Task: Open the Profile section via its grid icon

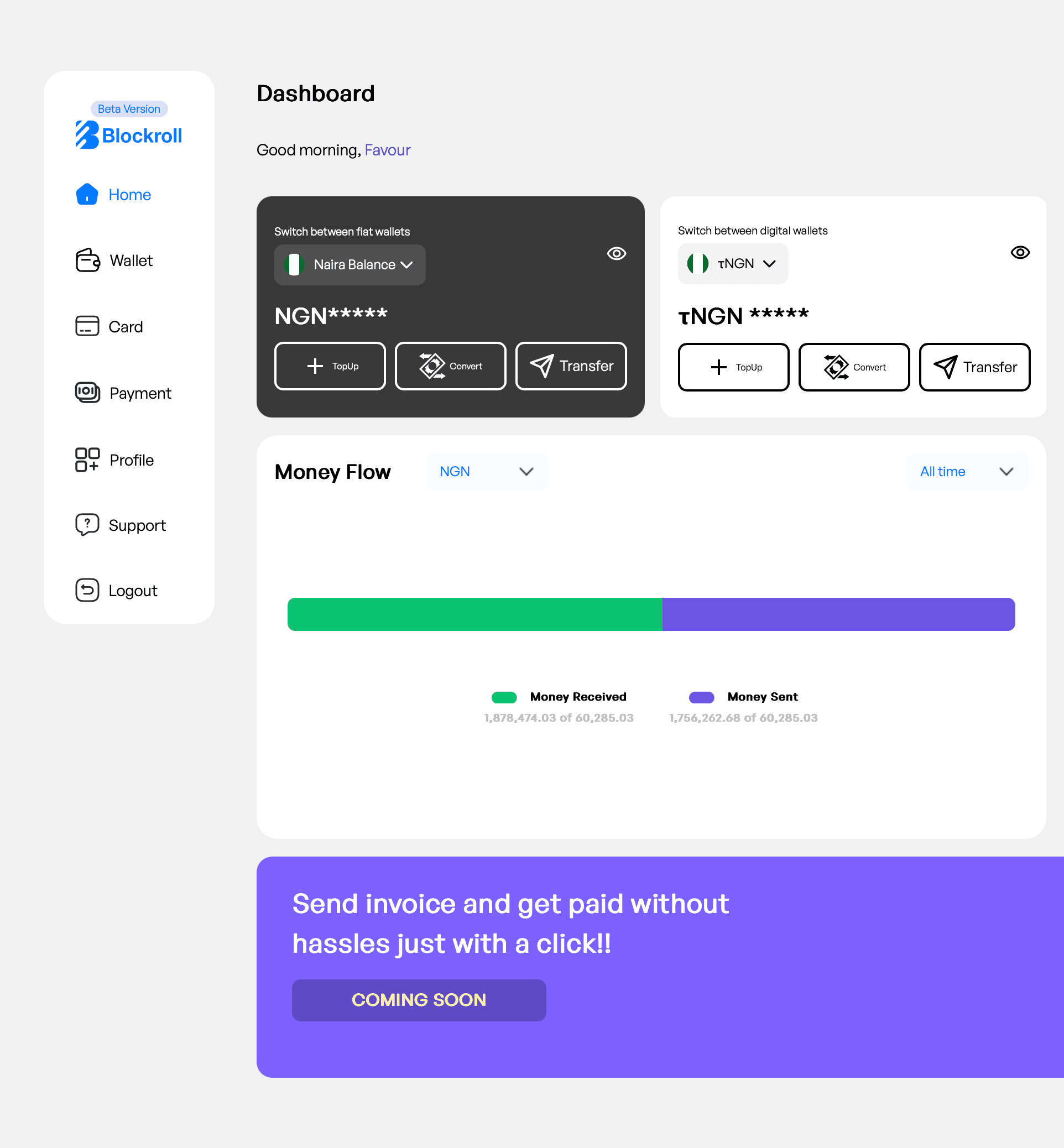Action: (x=87, y=460)
